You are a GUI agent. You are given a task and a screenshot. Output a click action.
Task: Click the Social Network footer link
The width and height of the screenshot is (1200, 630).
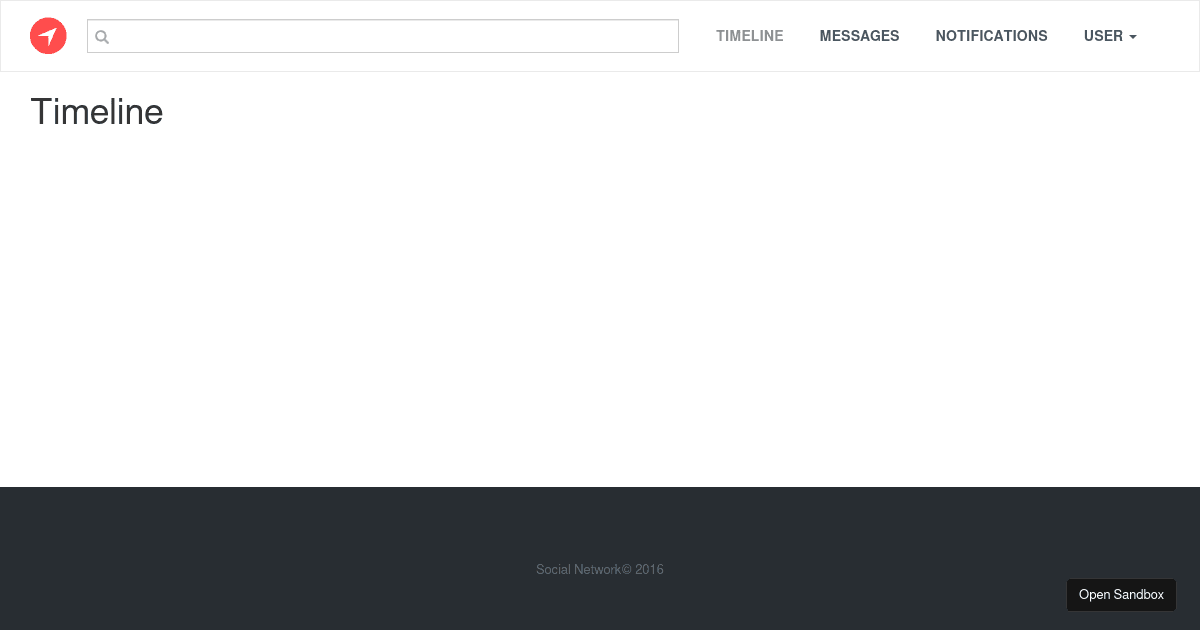pyautogui.click(x=578, y=569)
